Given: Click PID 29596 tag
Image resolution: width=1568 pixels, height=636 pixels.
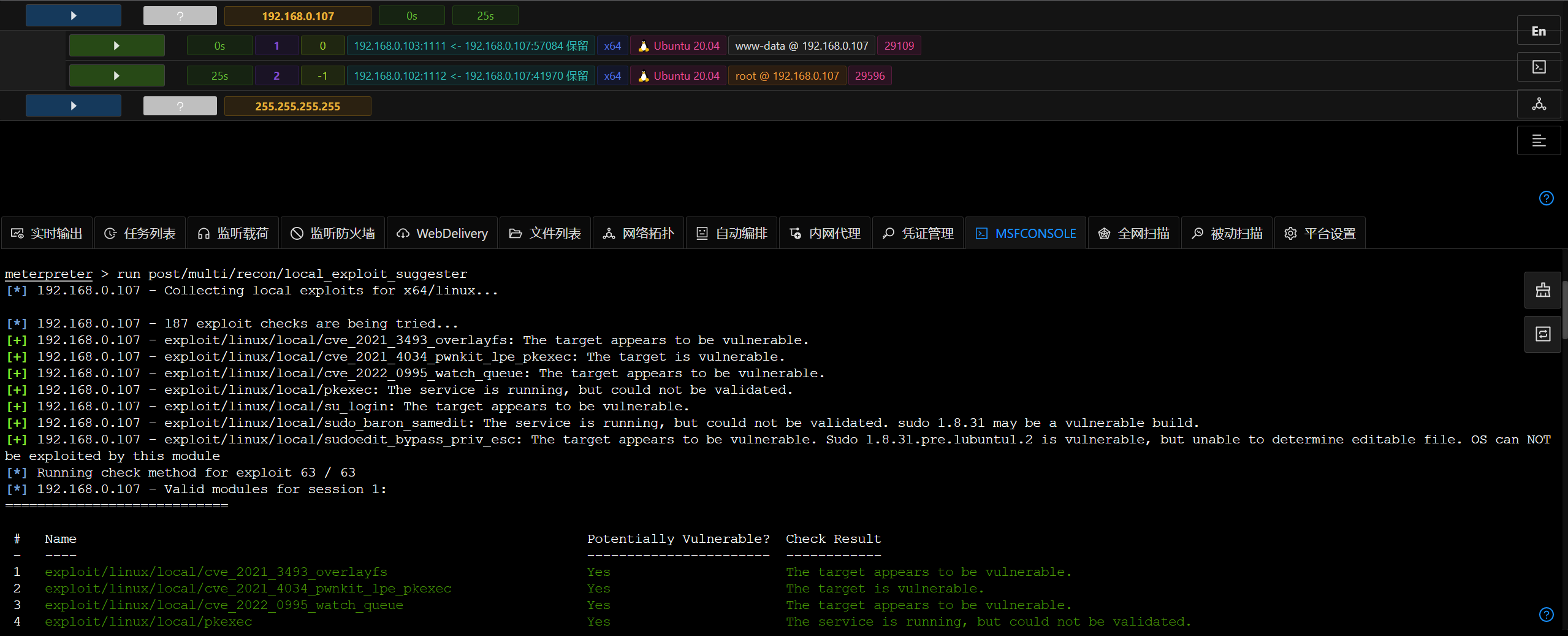Looking at the screenshot, I should (x=870, y=75).
